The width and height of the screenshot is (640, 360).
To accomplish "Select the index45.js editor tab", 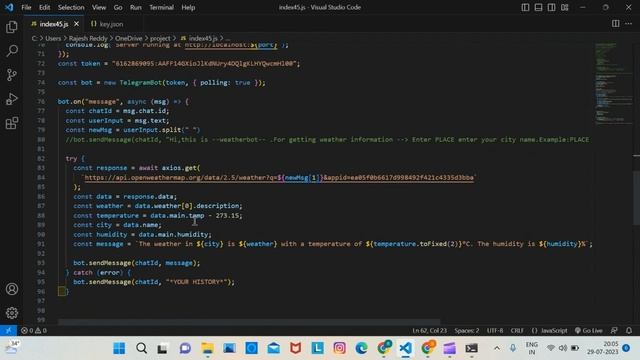I will (x=54, y=24).
